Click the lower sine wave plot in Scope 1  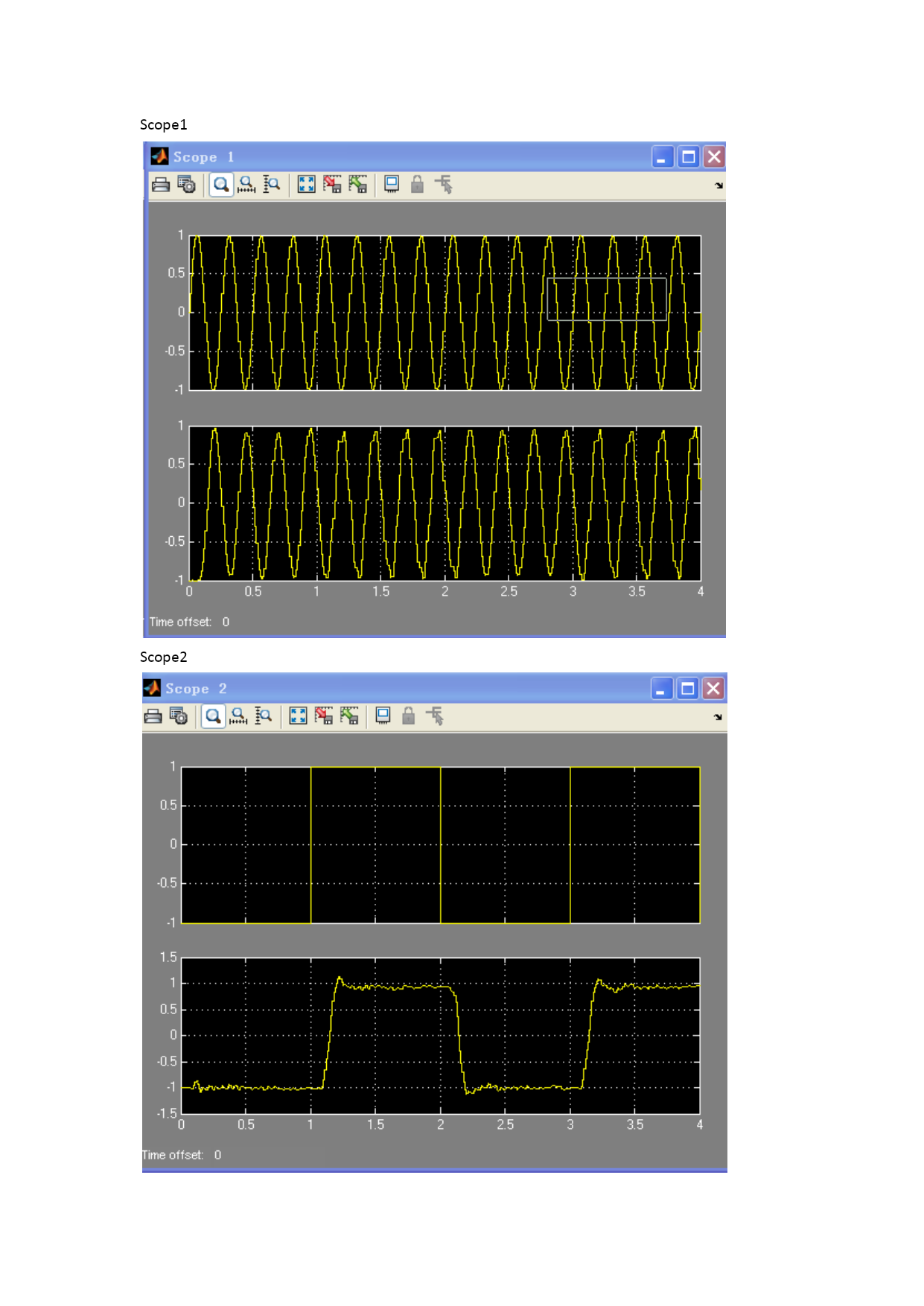[x=445, y=503]
